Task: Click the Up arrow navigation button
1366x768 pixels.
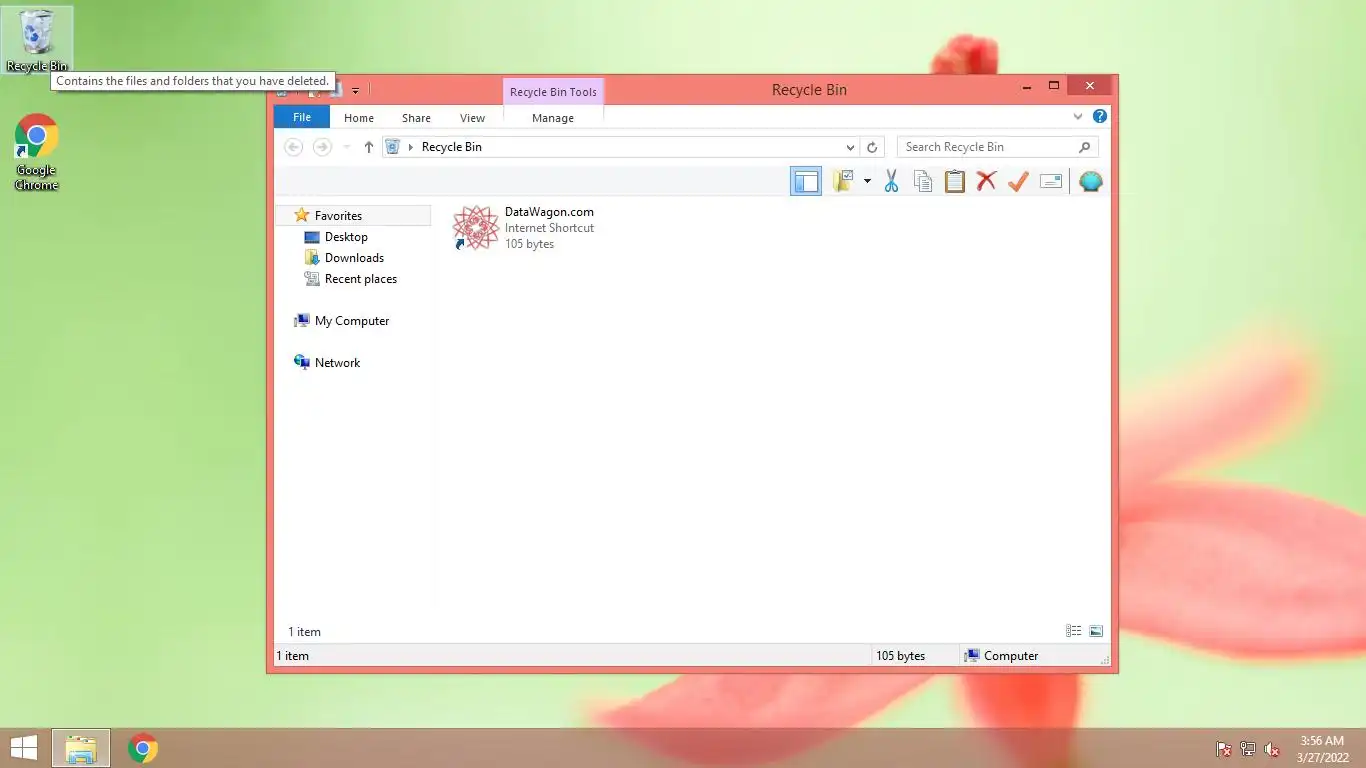Action: 368,147
